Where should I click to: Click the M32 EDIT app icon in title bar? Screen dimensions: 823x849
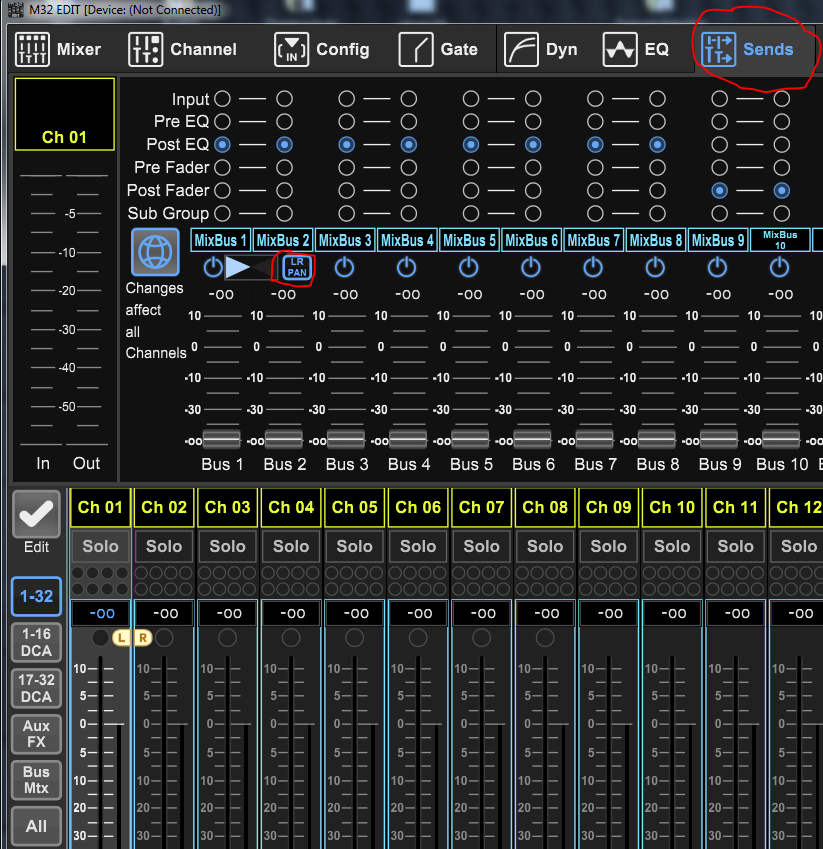coord(16,9)
